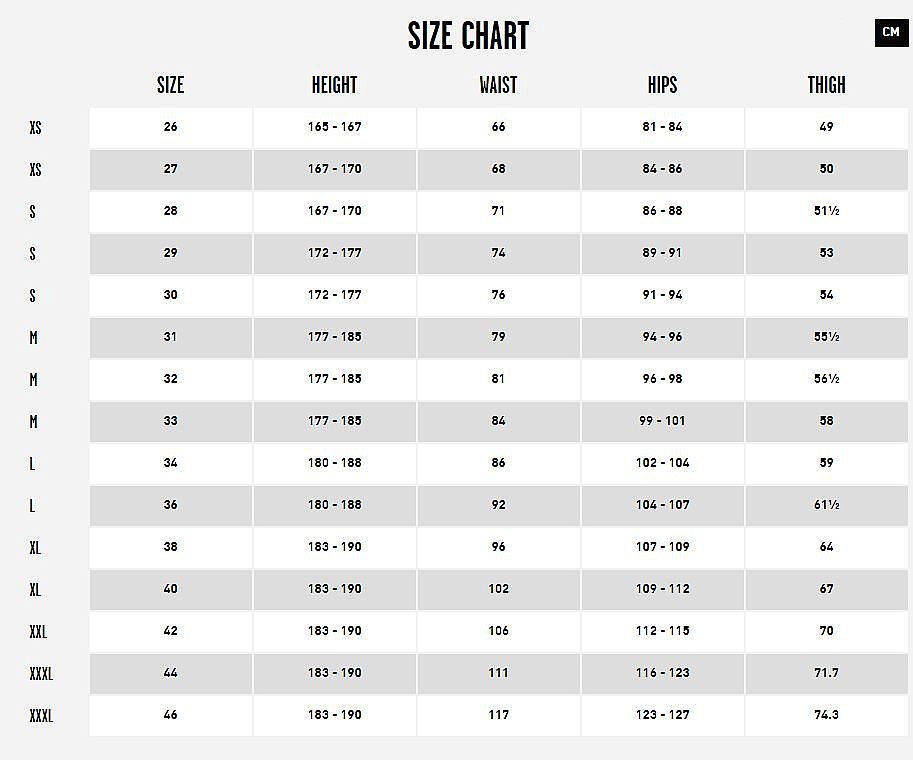Select the size 36 cell
Screen dimensions: 913x760
click(x=171, y=505)
